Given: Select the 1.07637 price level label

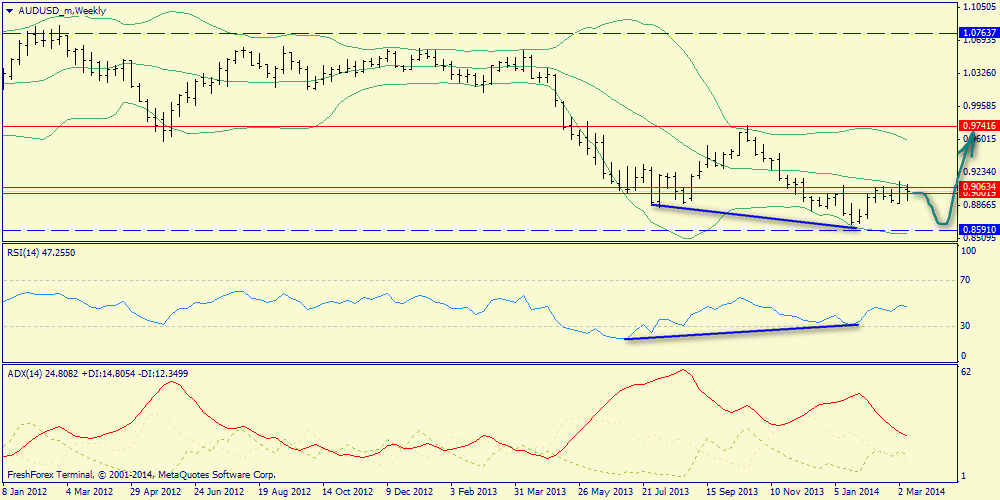Looking at the screenshot, I should (x=977, y=33).
